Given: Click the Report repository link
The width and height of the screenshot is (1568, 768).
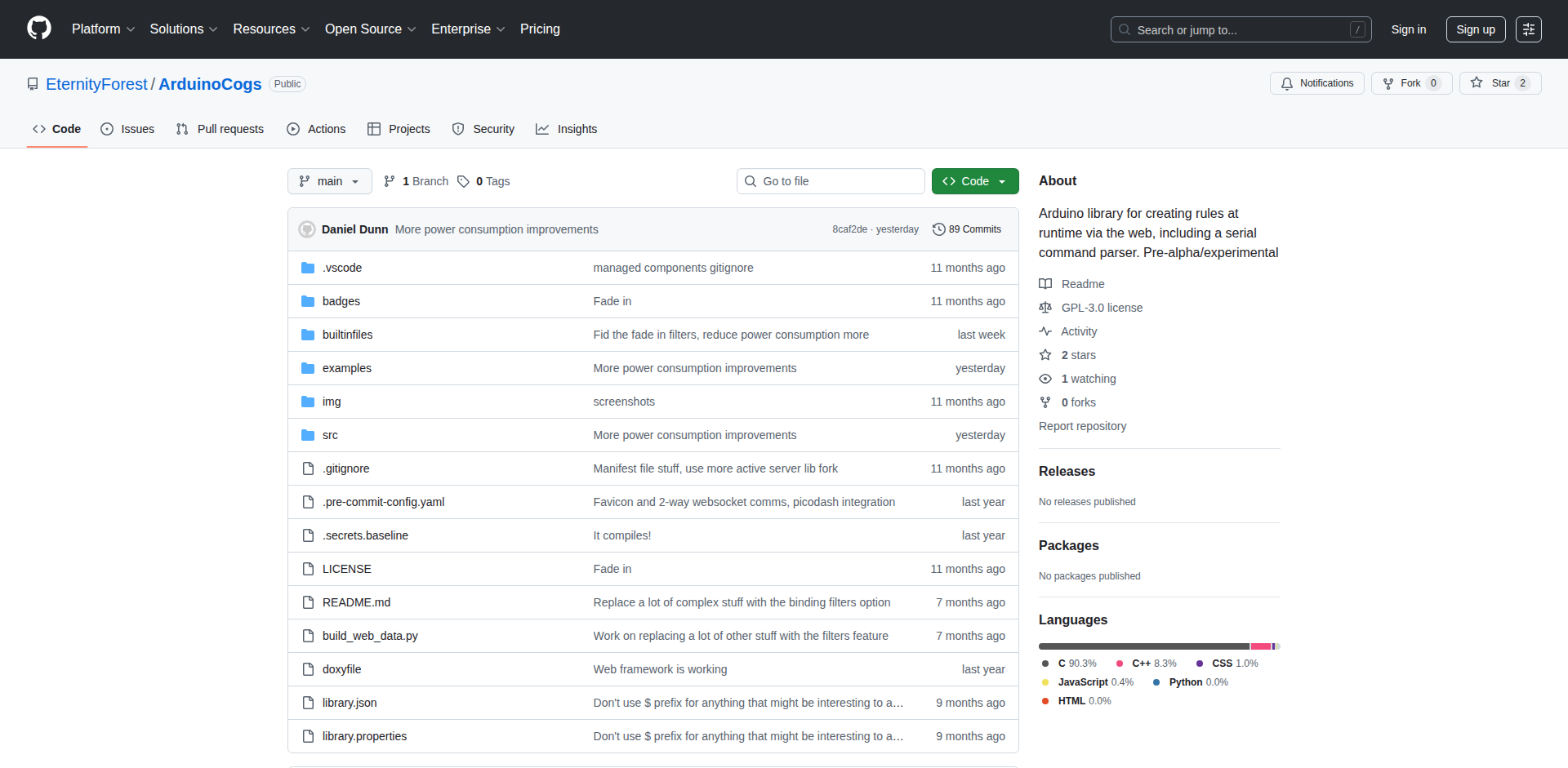Looking at the screenshot, I should pyautogui.click(x=1082, y=426).
